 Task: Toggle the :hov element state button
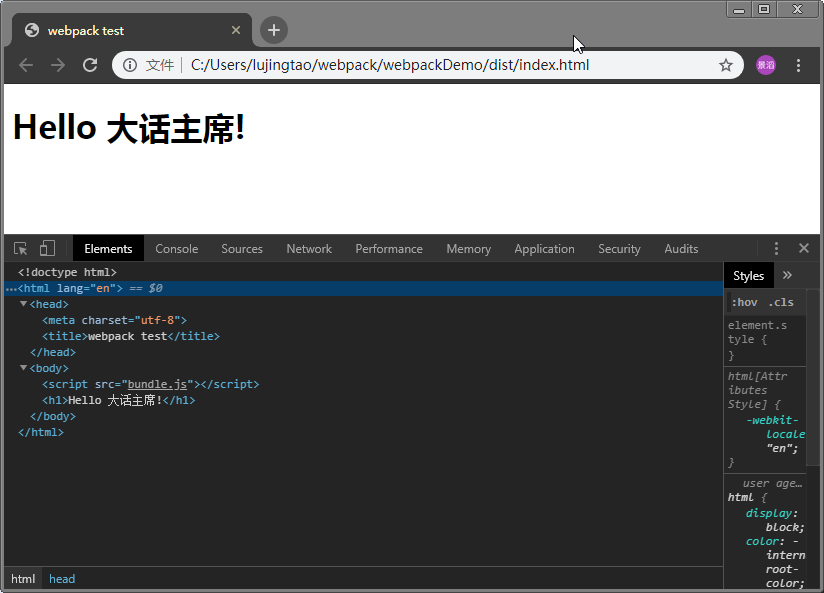click(x=744, y=302)
